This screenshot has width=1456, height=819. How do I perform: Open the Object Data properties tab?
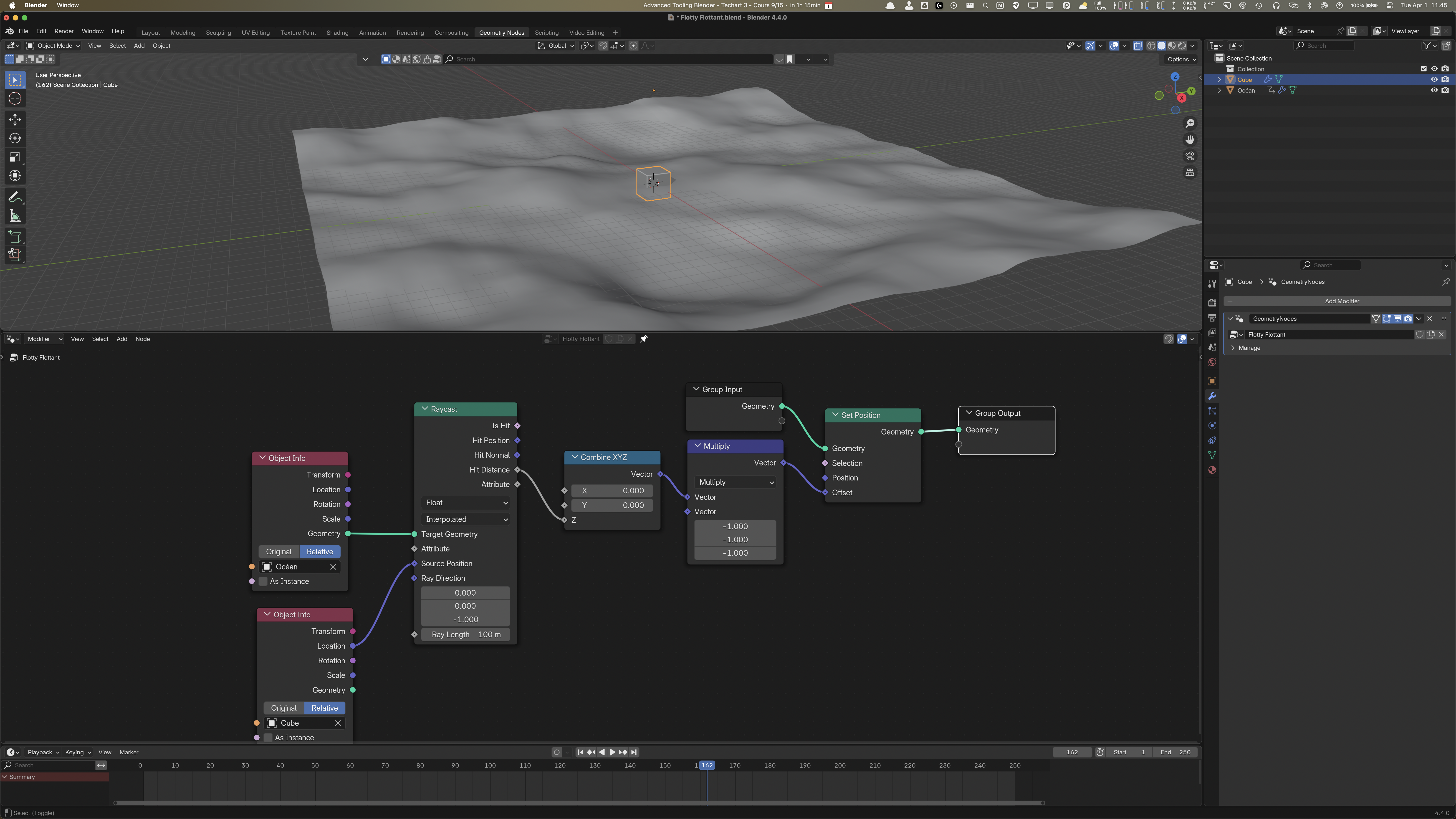1212,455
